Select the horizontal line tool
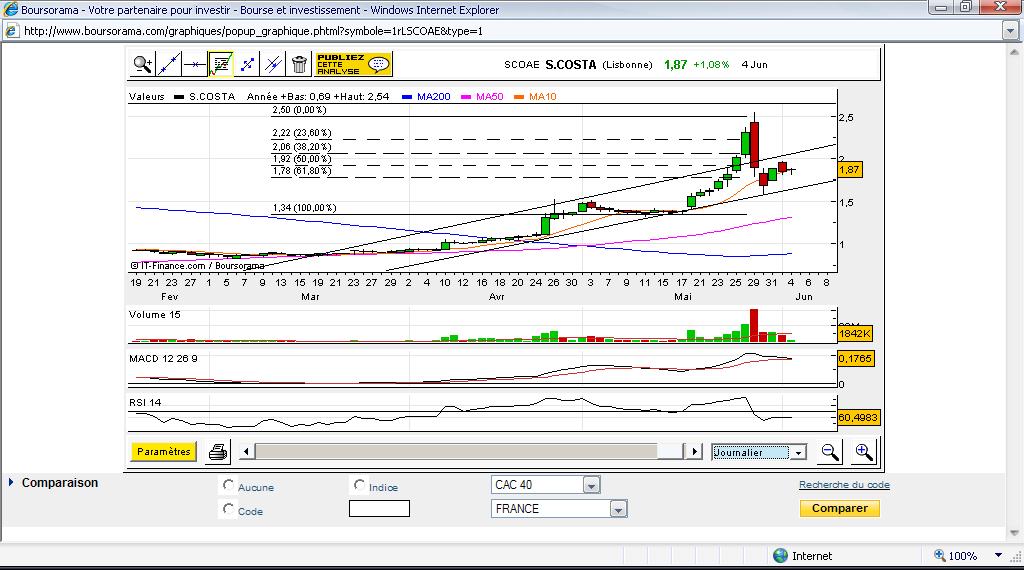Viewport: 1024px width, 570px height. point(195,64)
